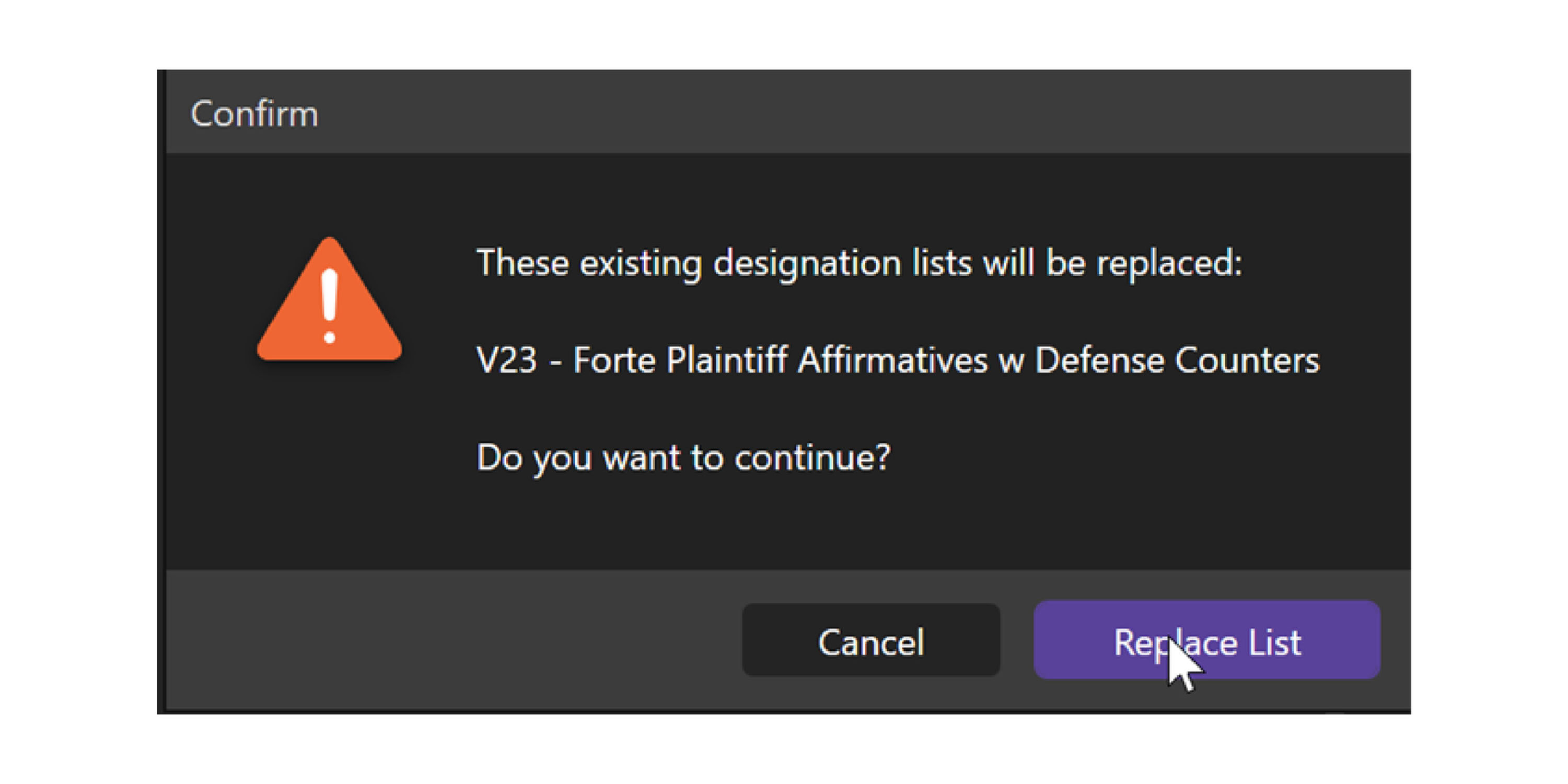
Task: Click the Confirm dialog title
Action: point(254,114)
